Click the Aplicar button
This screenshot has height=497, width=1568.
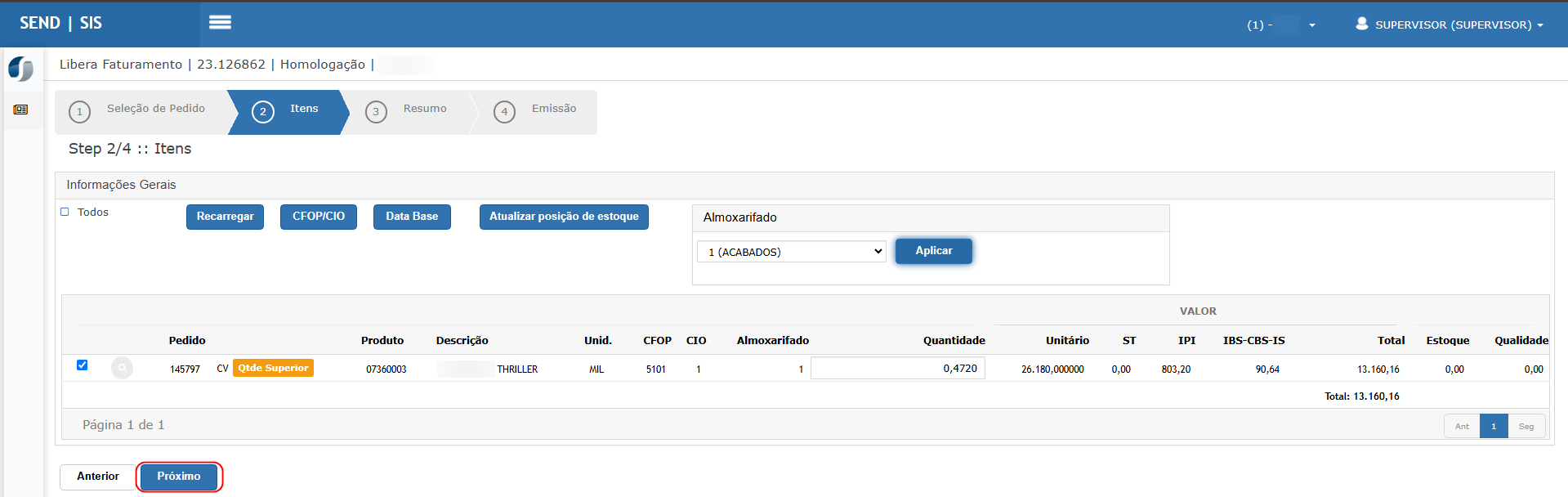[x=933, y=251]
